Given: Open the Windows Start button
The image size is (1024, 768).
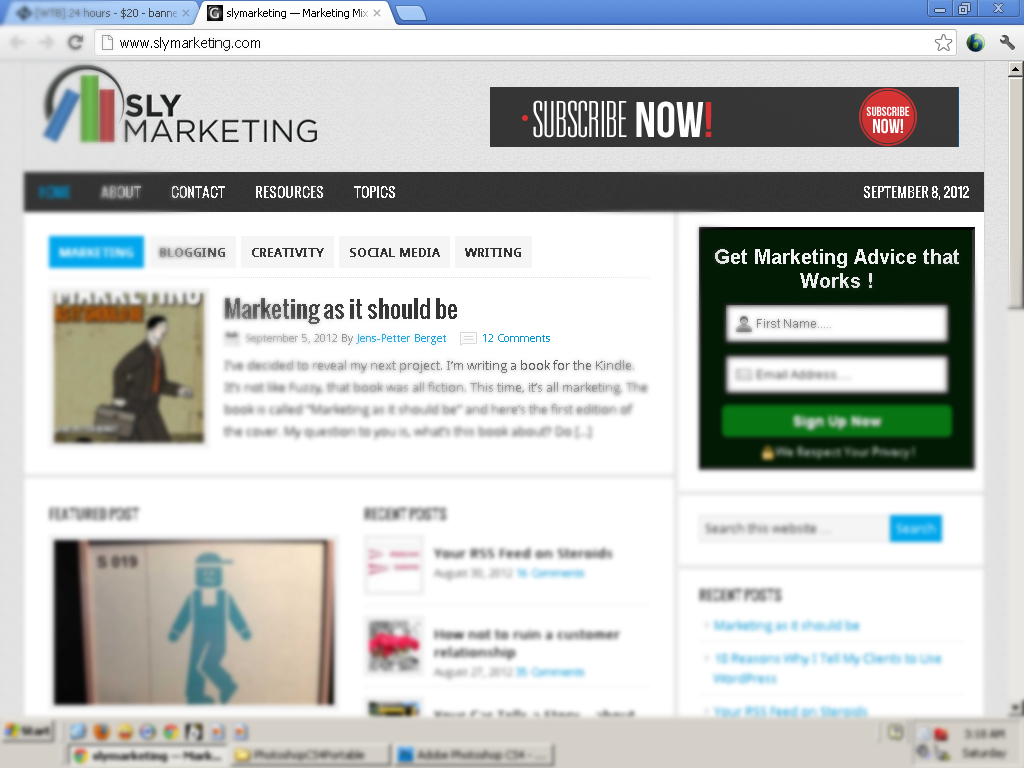Looking at the screenshot, I should [x=28, y=731].
